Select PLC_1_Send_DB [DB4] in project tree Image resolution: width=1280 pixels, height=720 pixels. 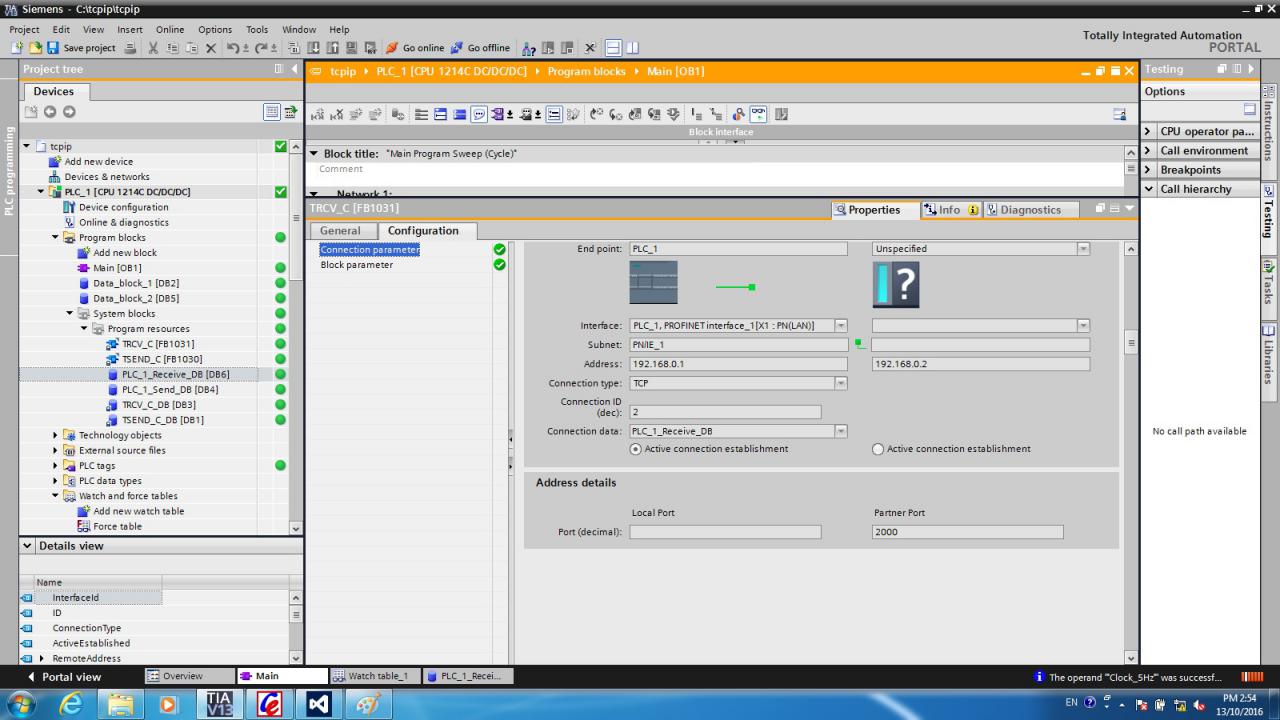(x=170, y=390)
